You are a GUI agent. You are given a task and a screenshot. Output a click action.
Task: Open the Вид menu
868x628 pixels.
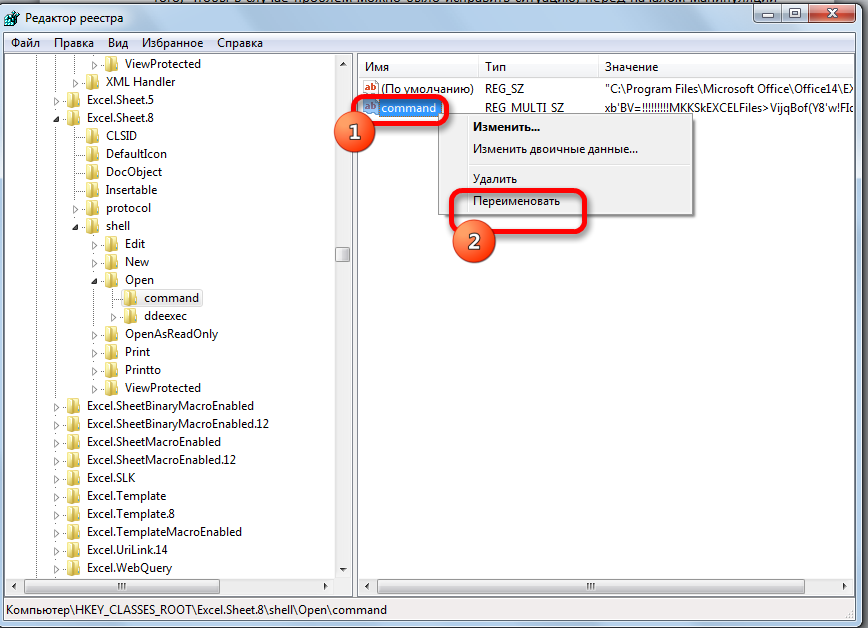pyautogui.click(x=118, y=43)
